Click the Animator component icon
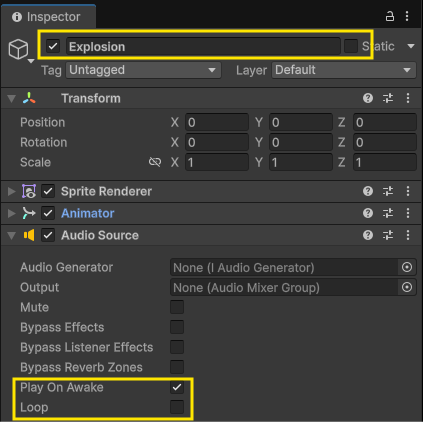Viewport: 423px width, 422px height. click(x=29, y=213)
